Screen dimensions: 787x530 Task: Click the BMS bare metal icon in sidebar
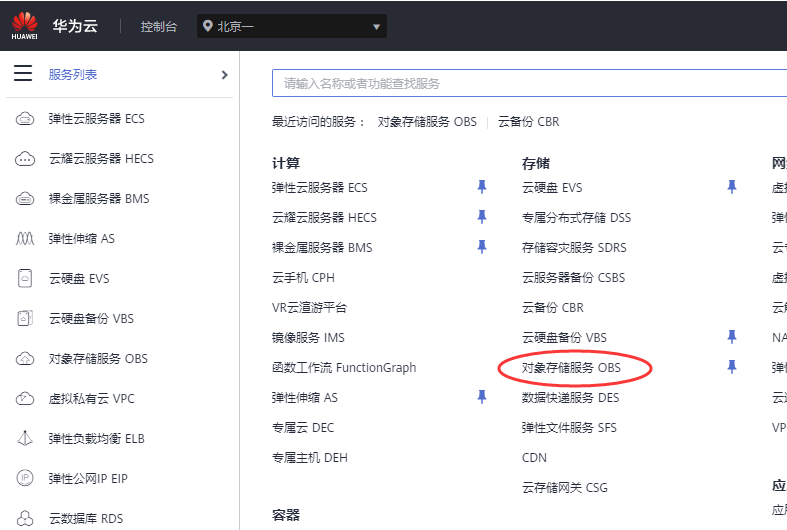coord(25,199)
